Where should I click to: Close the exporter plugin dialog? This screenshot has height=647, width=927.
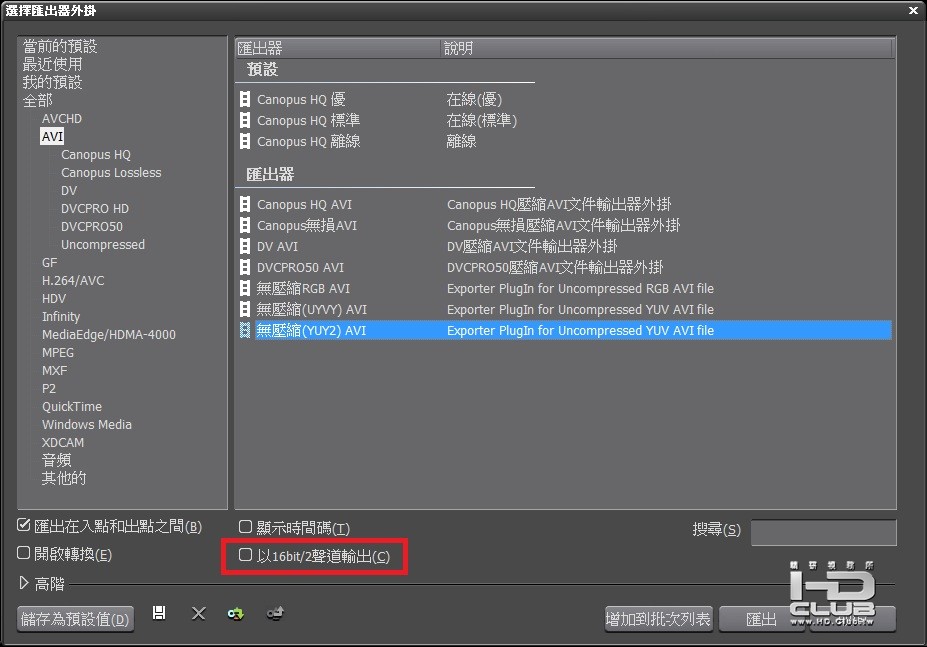tap(913, 10)
